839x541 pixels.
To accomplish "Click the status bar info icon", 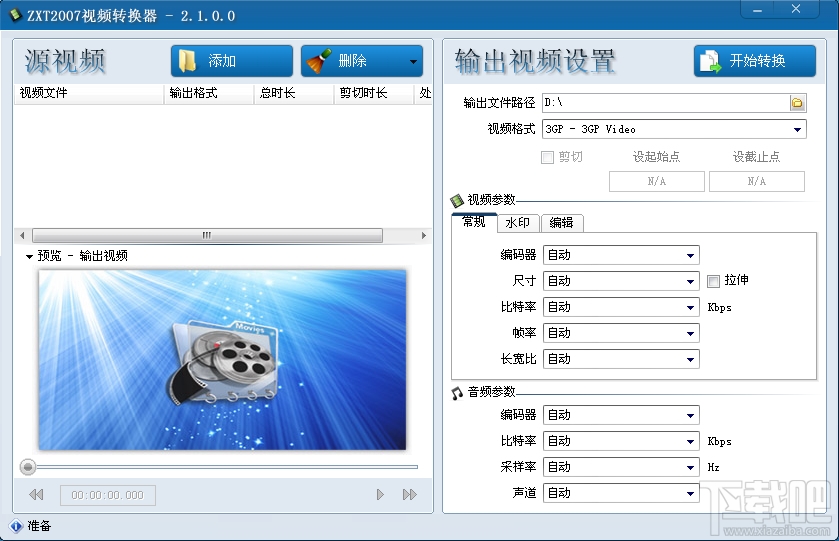I will coord(16,526).
